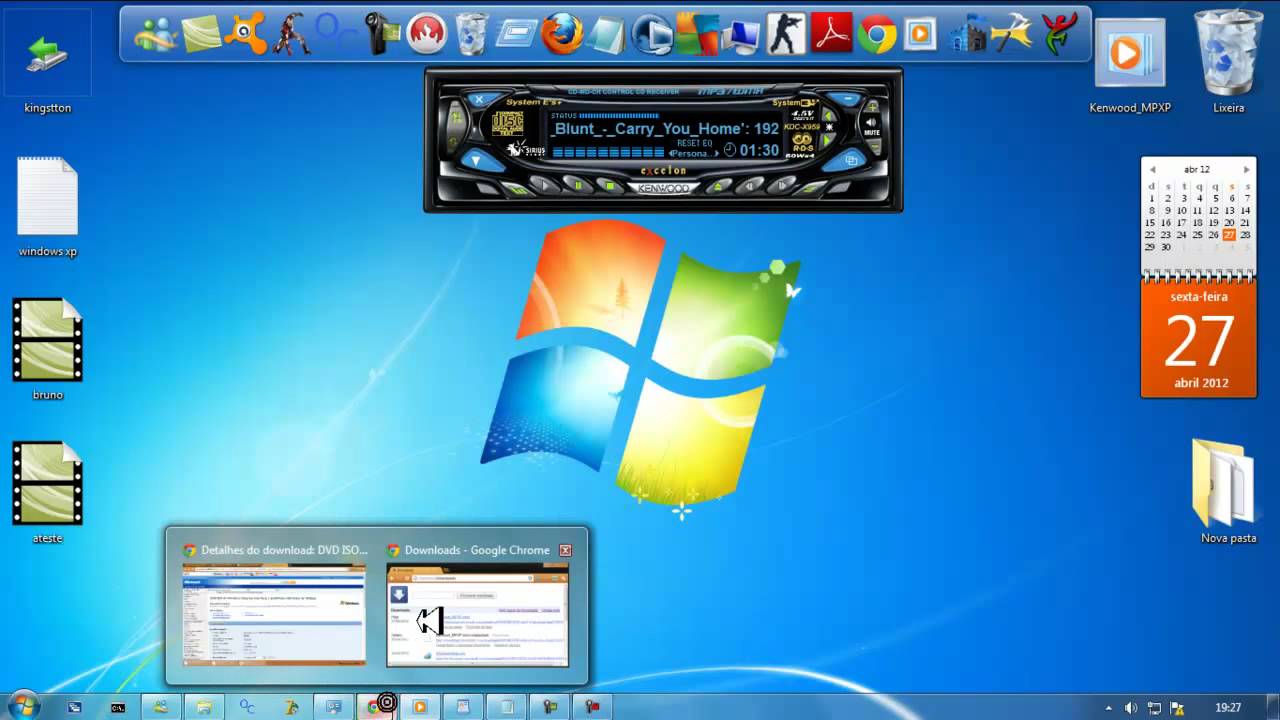Select the windows xp file on desktop

(x=48, y=206)
